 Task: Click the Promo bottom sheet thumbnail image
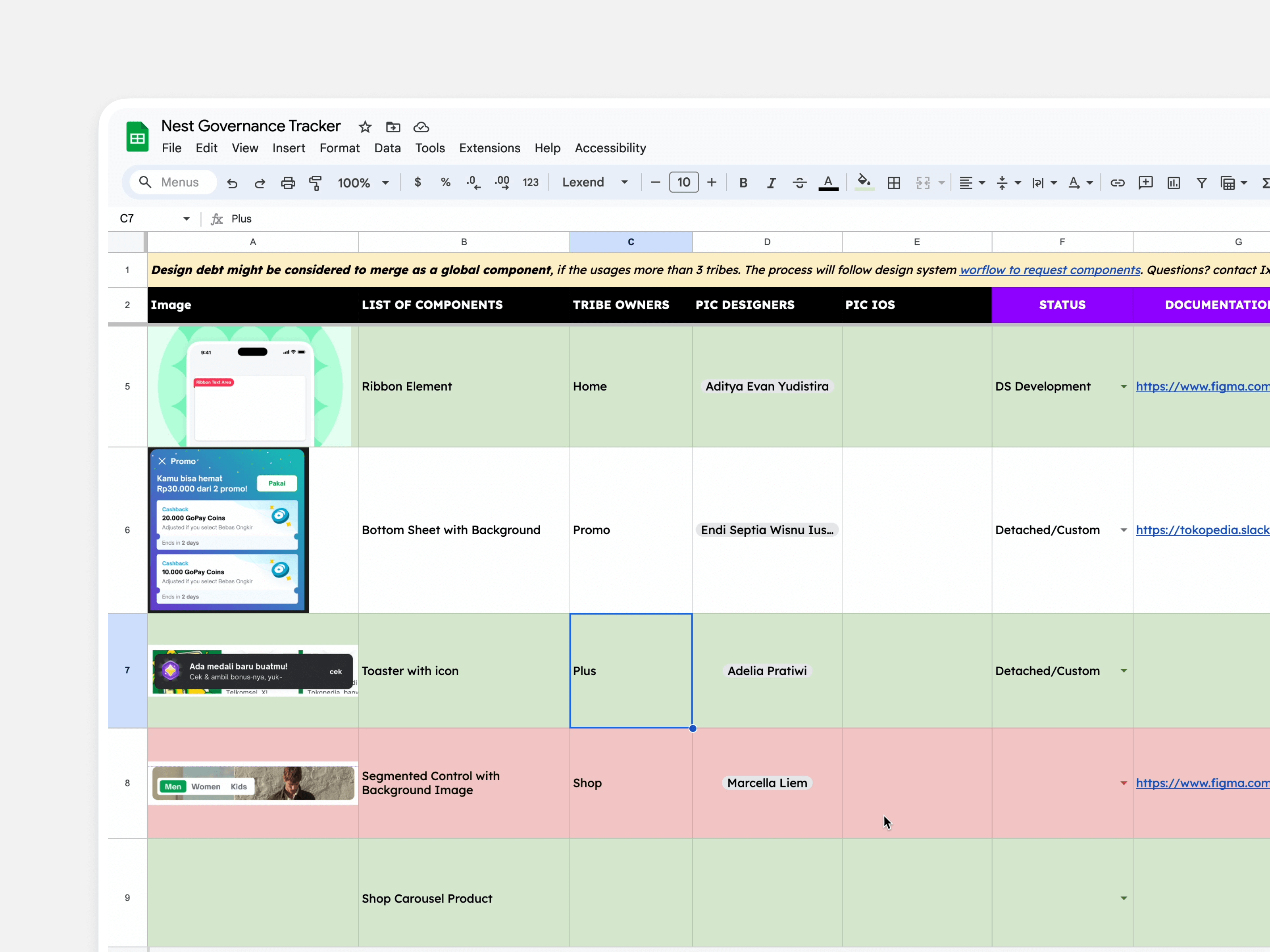228,530
